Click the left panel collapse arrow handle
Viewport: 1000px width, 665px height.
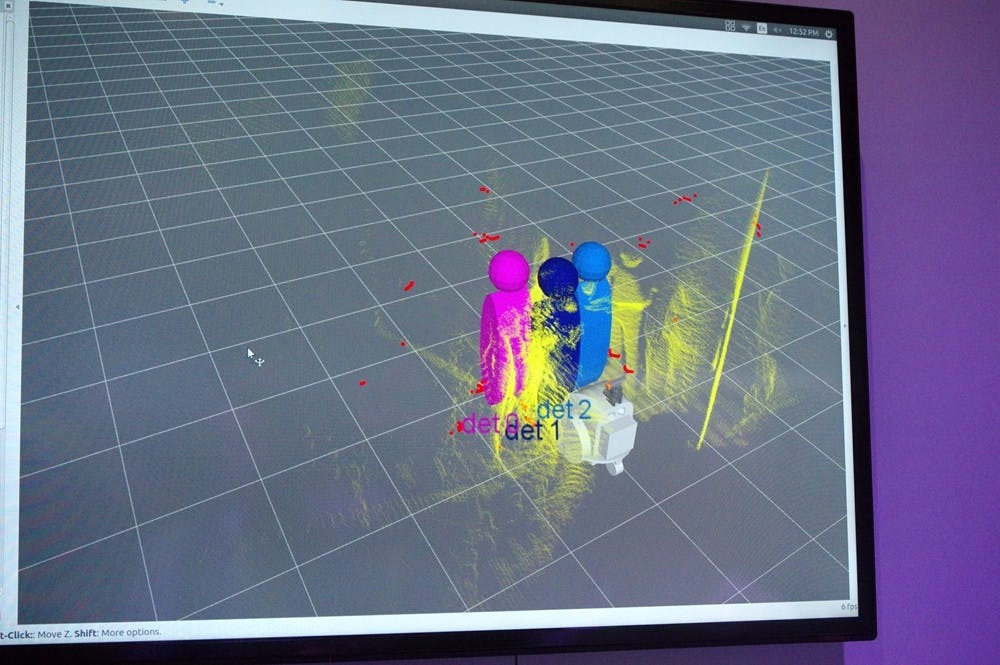click(x=17, y=307)
